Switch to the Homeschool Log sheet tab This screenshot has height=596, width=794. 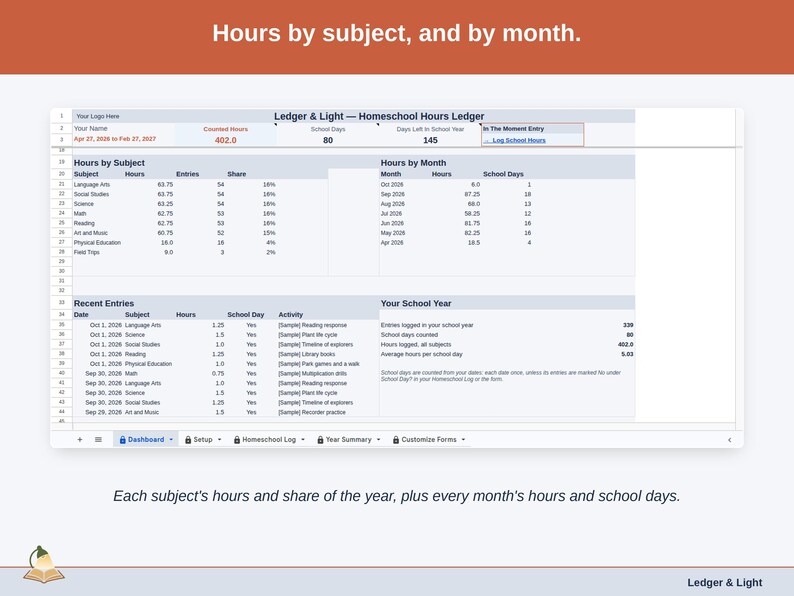click(269, 440)
